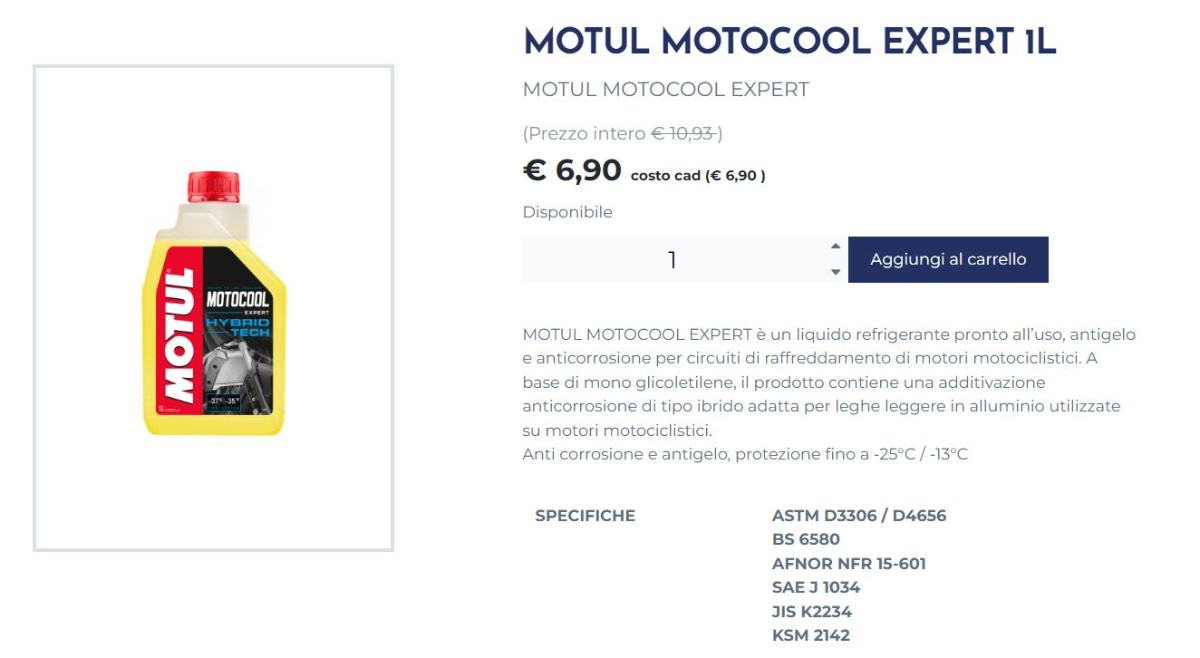Click the quantity input field
The width and height of the screenshot is (1200, 658).
click(x=672, y=260)
